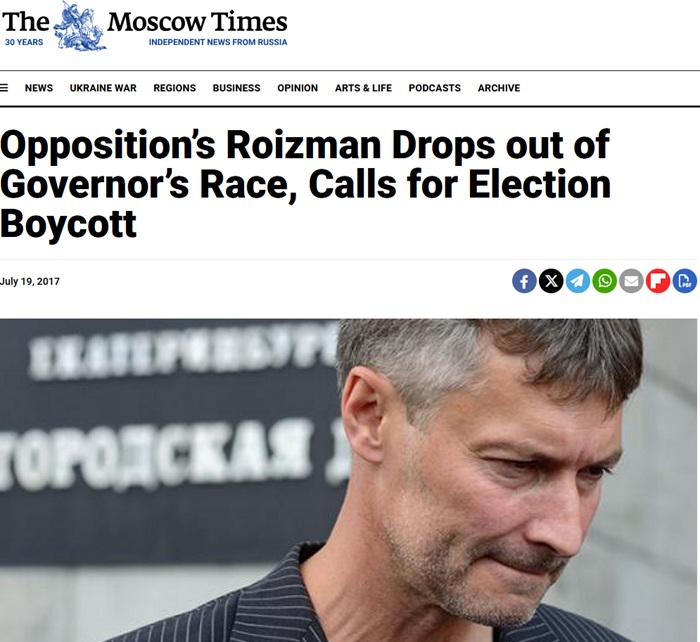Open the Regions menu item
The width and height of the screenshot is (700, 642).
pyautogui.click(x=174, y=88)
